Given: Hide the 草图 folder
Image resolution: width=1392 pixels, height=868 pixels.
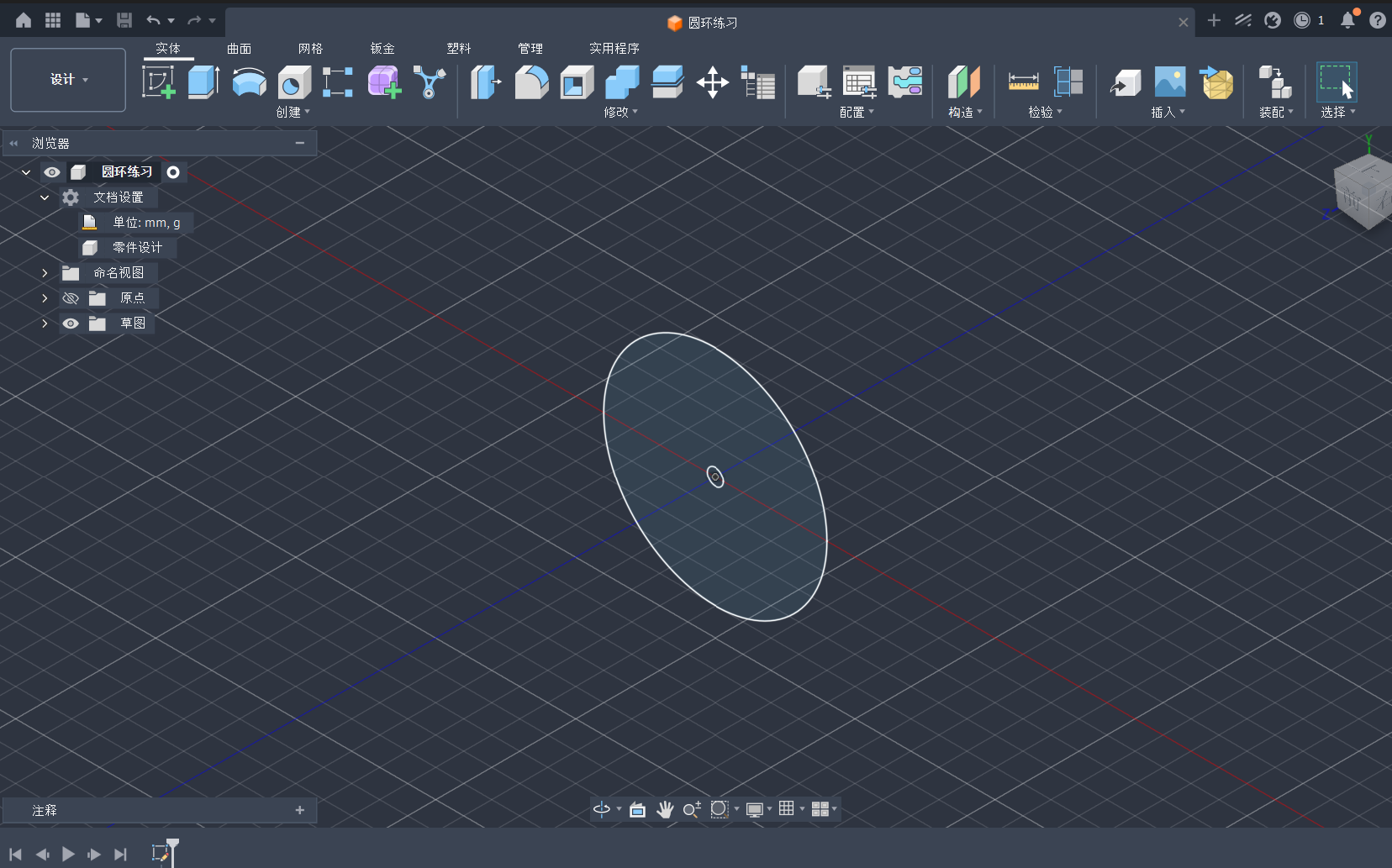Looking at the screenshot, I should pyautogui.click(x=71, y=324).
